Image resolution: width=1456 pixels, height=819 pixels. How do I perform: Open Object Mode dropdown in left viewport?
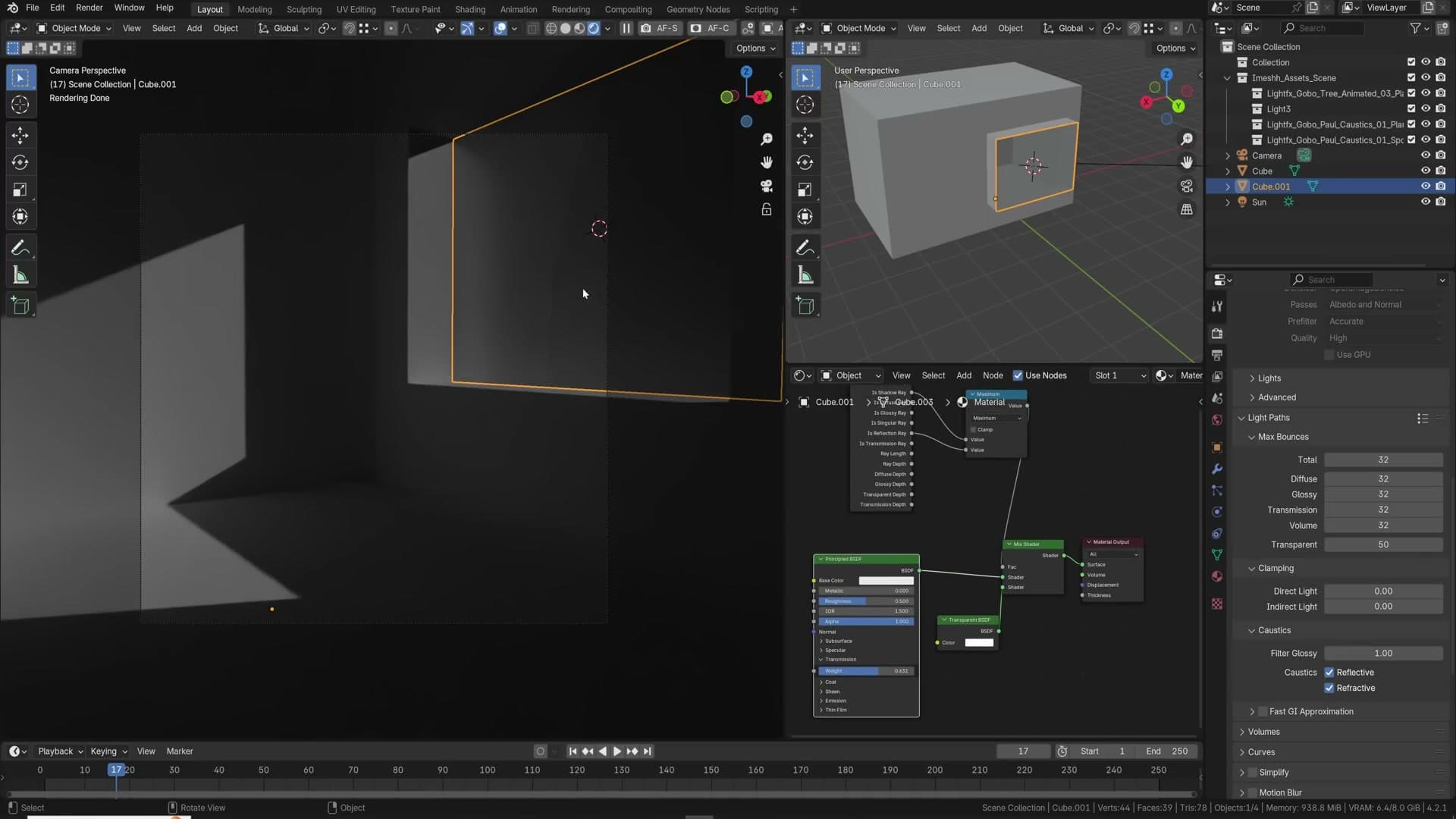pyautogui.click(x=74, y=28)
